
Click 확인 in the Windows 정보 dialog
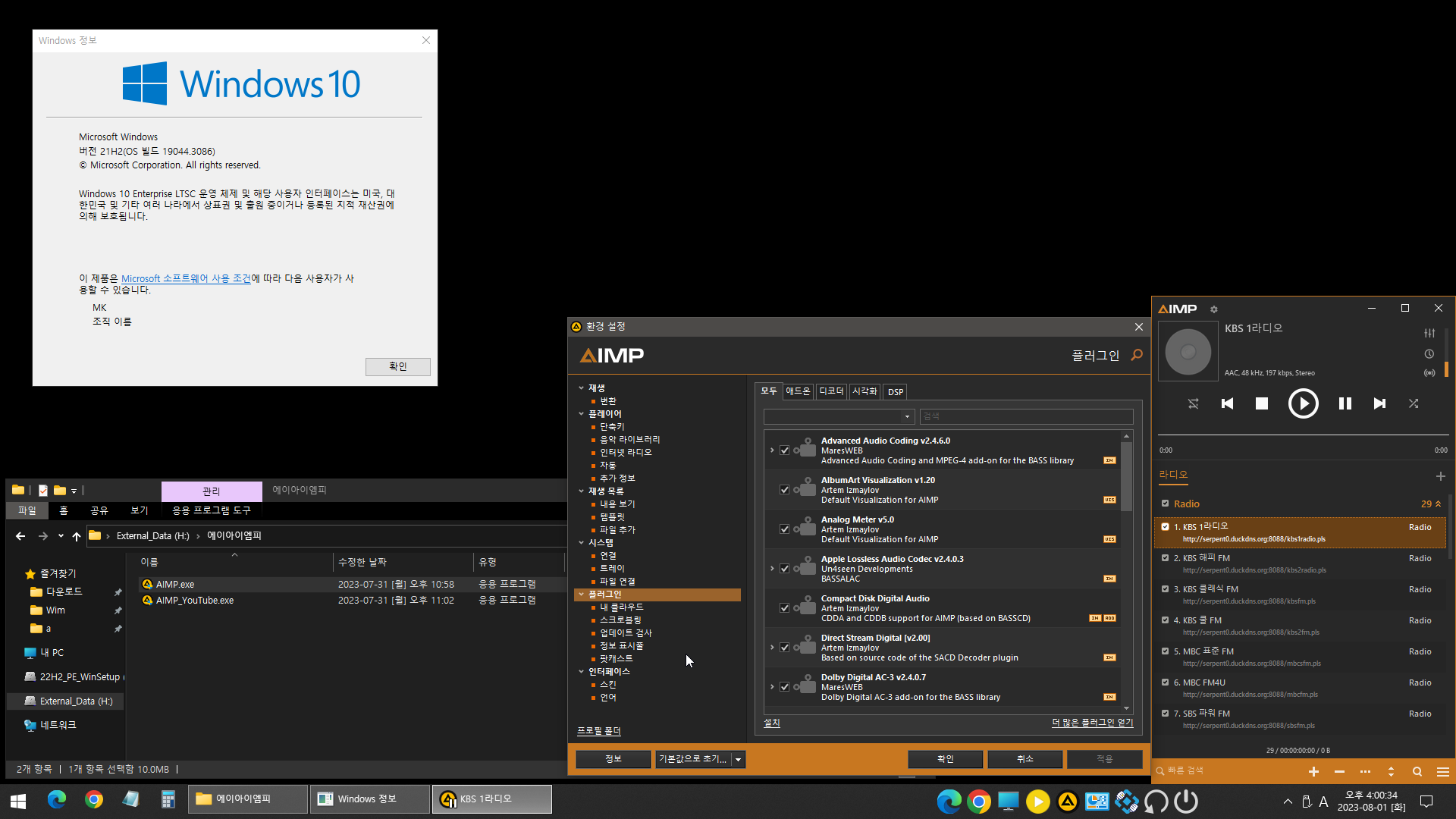[x=398, y=366]
